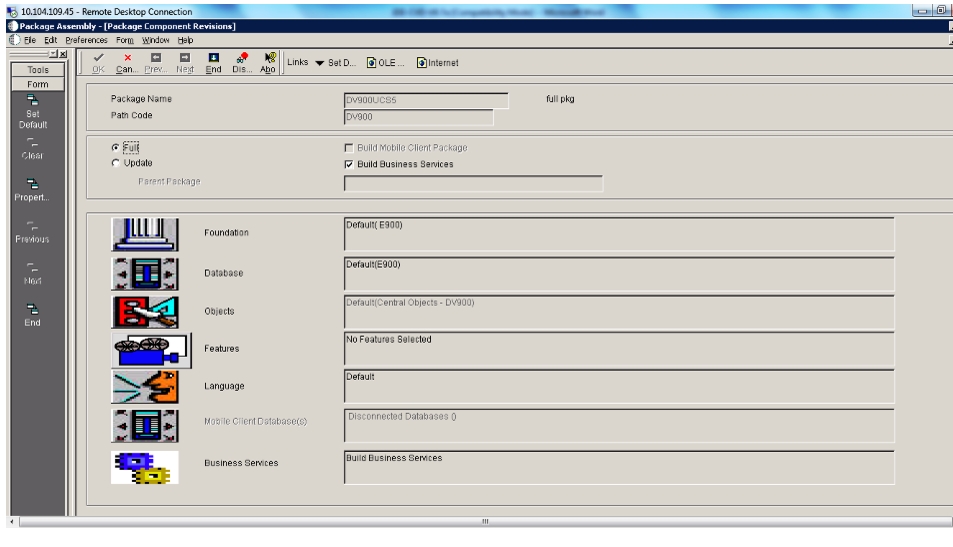Viewport: 953px width, 547px height.
Task: Click the Mobile Client Database image button
Action: pyautogui.click(x=145, y=425)
